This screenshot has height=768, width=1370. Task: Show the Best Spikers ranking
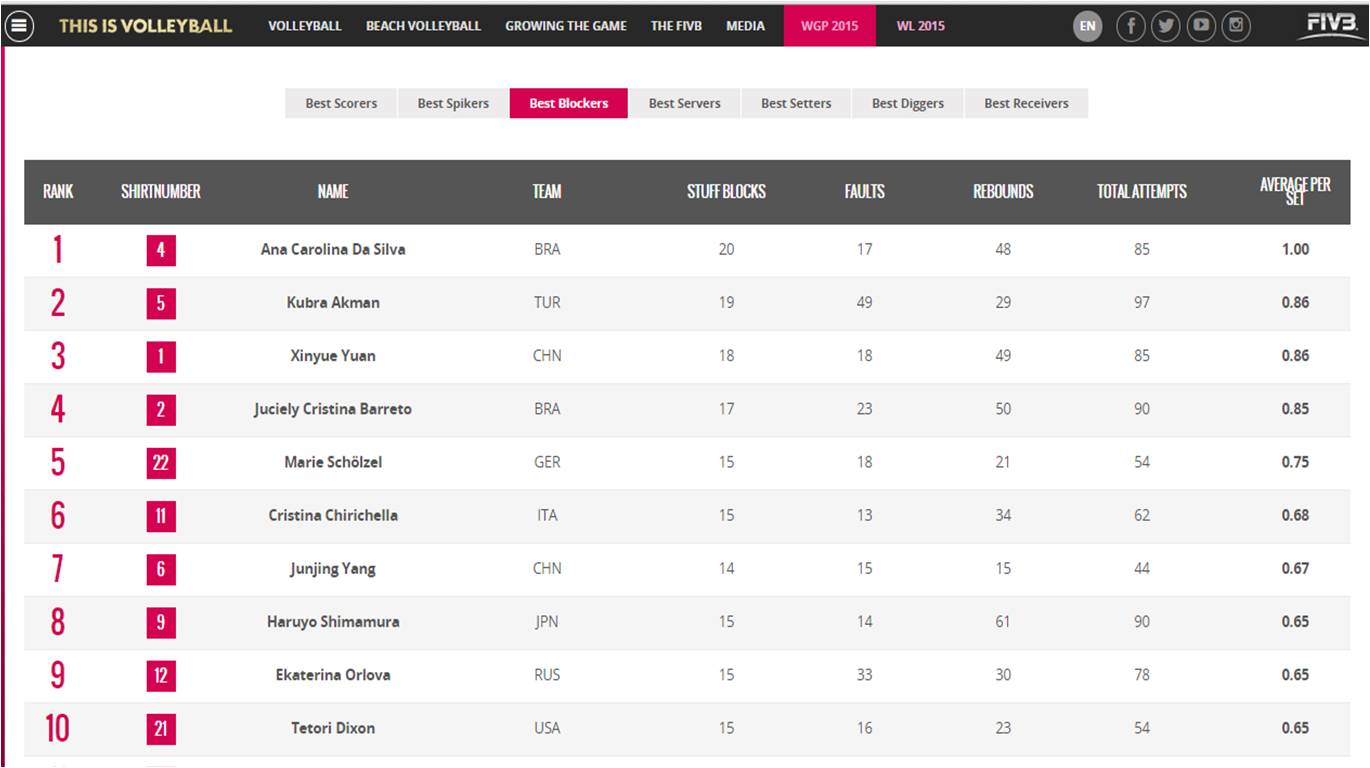click(x=453, y=103)
